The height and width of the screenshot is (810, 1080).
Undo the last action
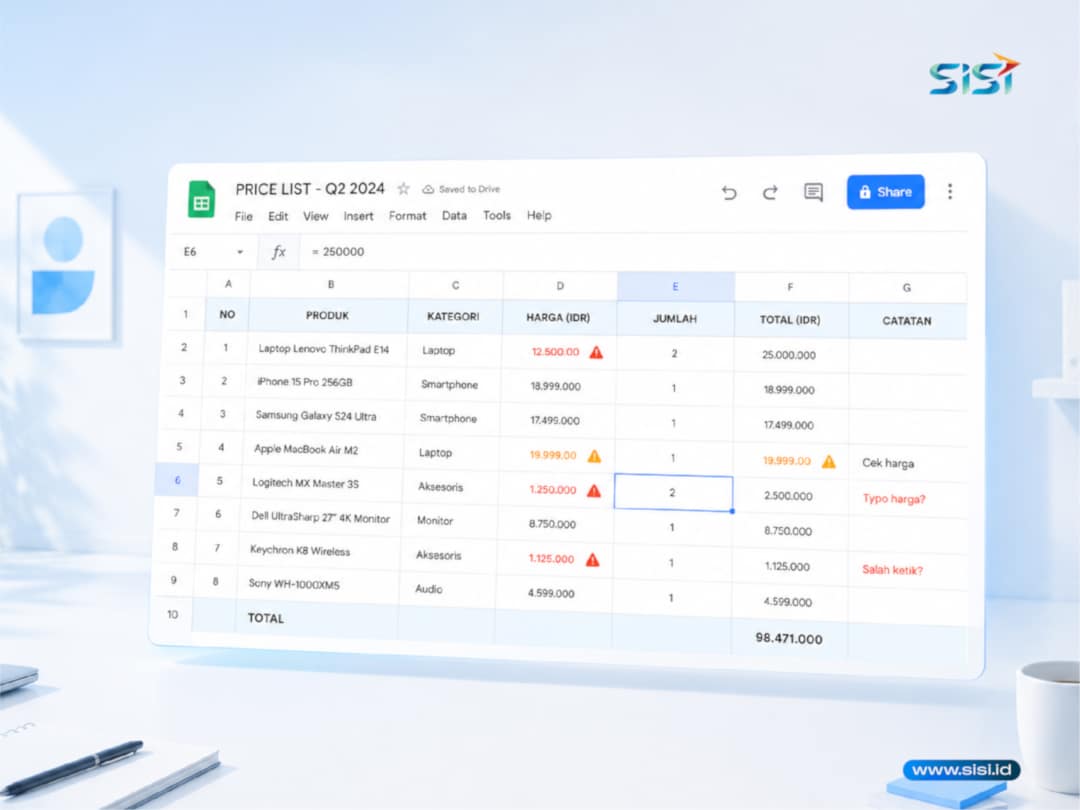click(x=729, y=192)
